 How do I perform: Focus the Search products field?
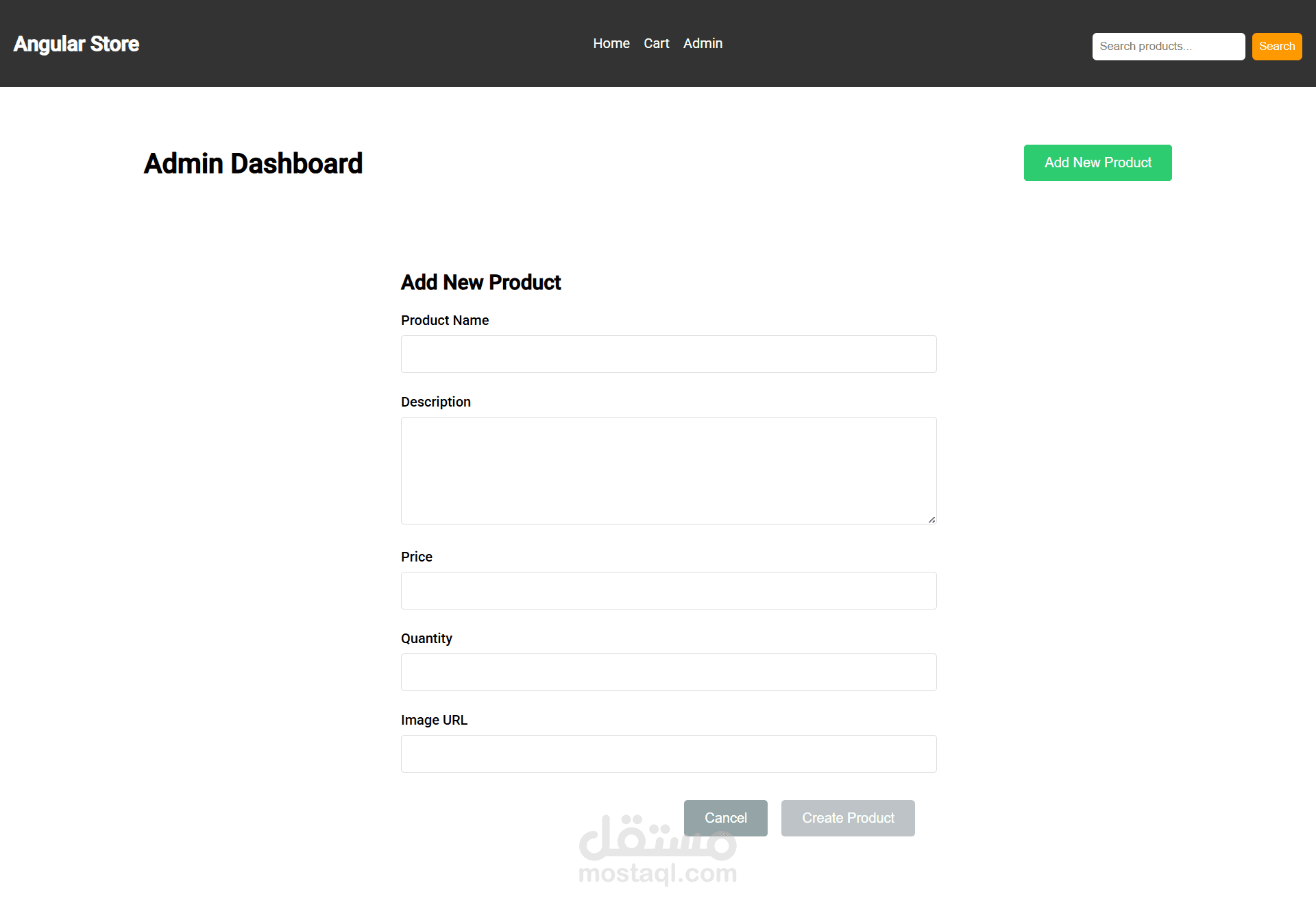tap(1168, 47)
